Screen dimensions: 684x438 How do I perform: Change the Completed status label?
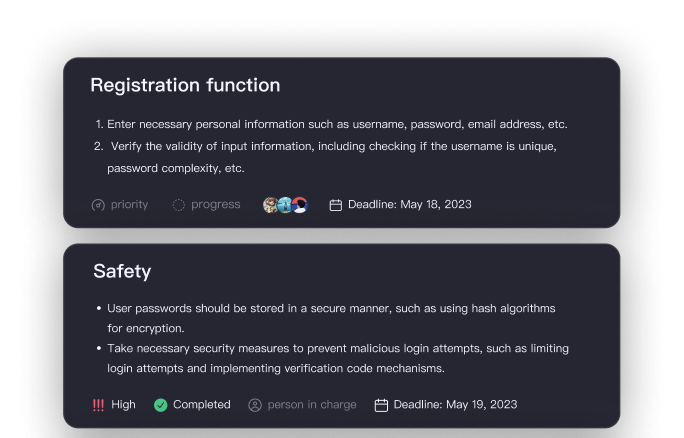point(201,405)
